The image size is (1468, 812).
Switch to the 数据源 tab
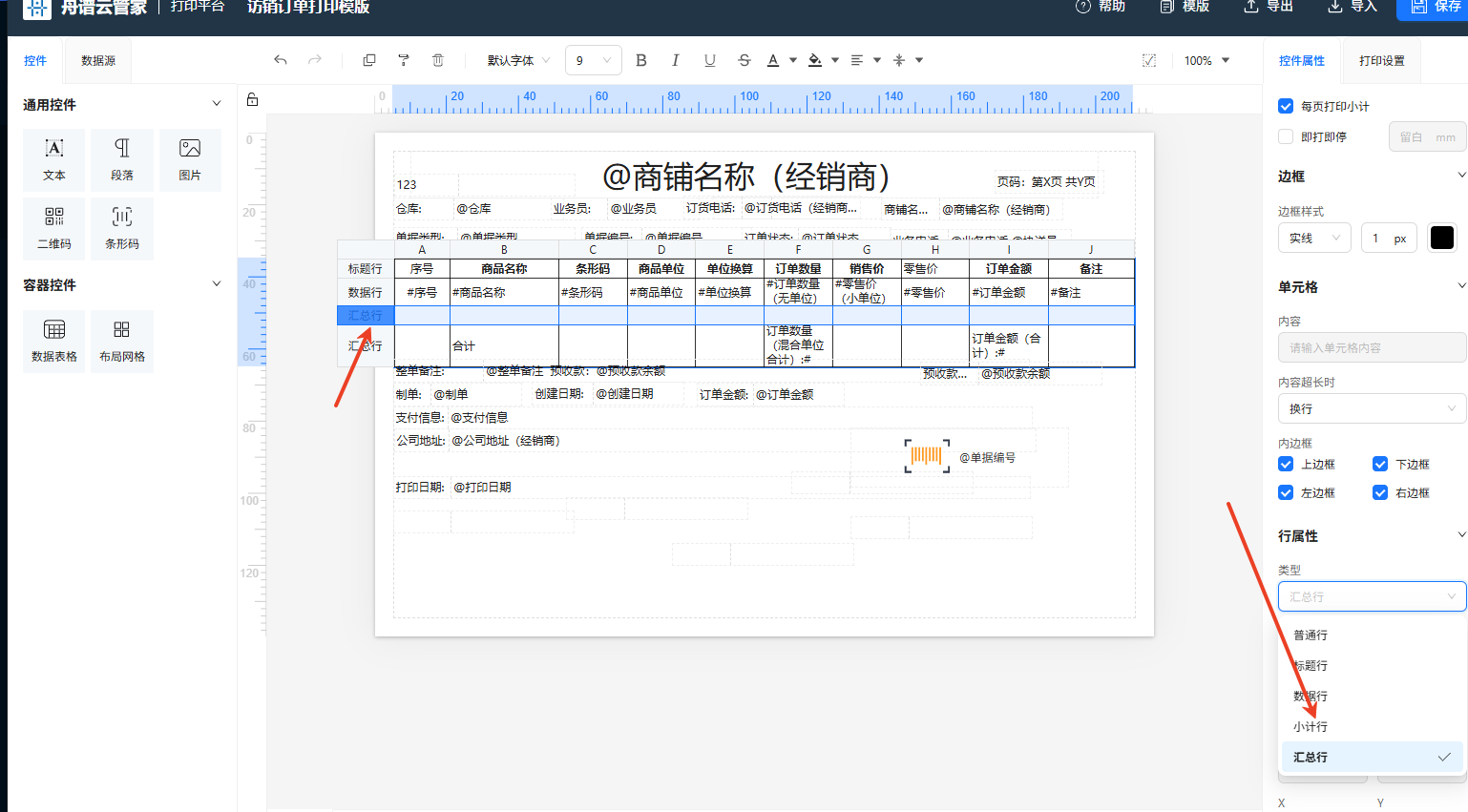coord(98,60)
